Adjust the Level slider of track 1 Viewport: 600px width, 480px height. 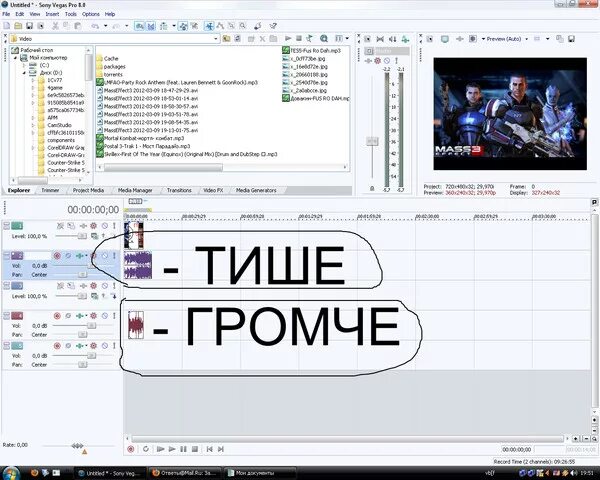click(x=82, y=236)
